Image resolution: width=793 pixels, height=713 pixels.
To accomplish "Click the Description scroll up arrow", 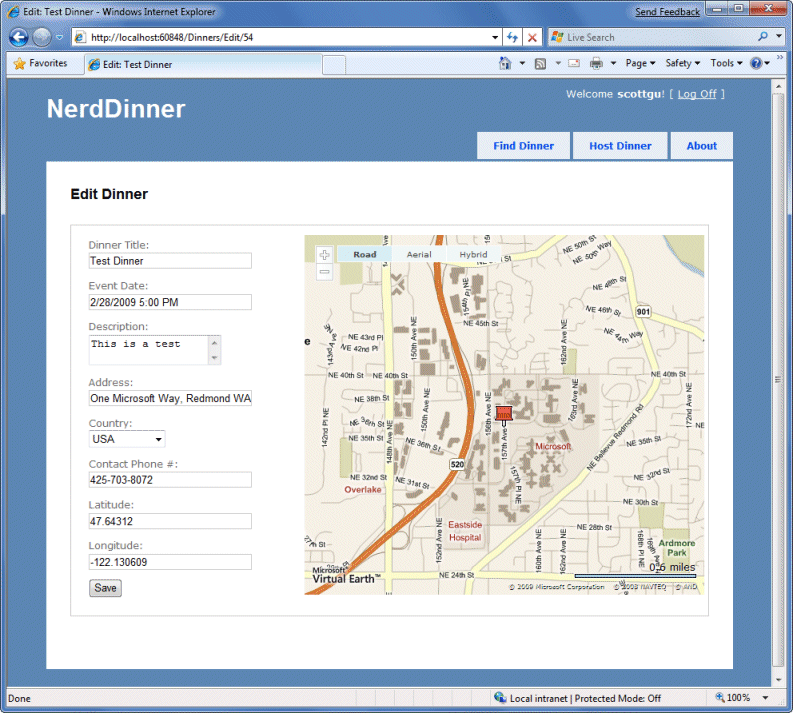I will 214,343.
